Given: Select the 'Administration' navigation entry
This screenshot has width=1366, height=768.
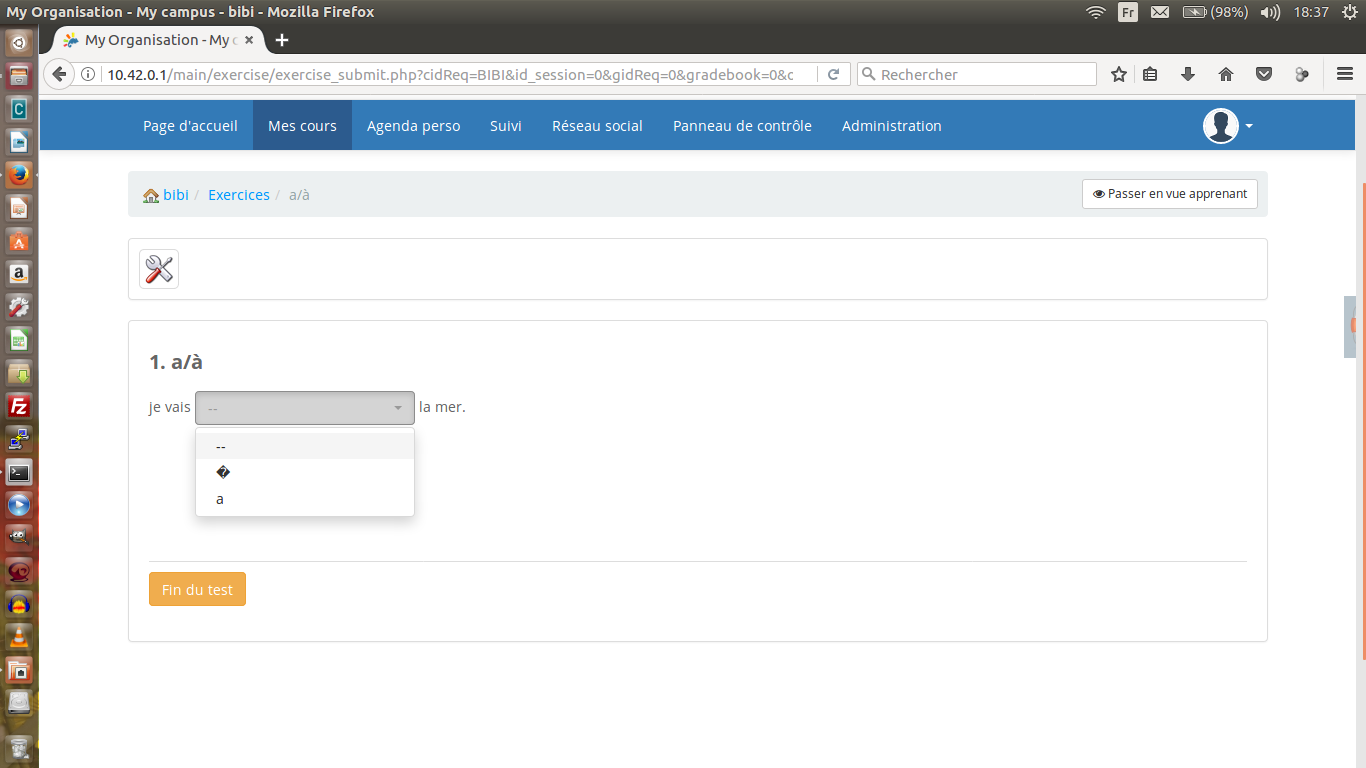Looking at the screenshot, I should tap(891, 125).
